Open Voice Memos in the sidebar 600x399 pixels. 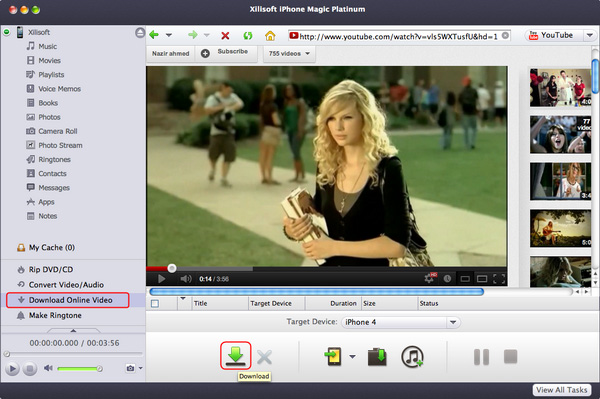[59, 89]
